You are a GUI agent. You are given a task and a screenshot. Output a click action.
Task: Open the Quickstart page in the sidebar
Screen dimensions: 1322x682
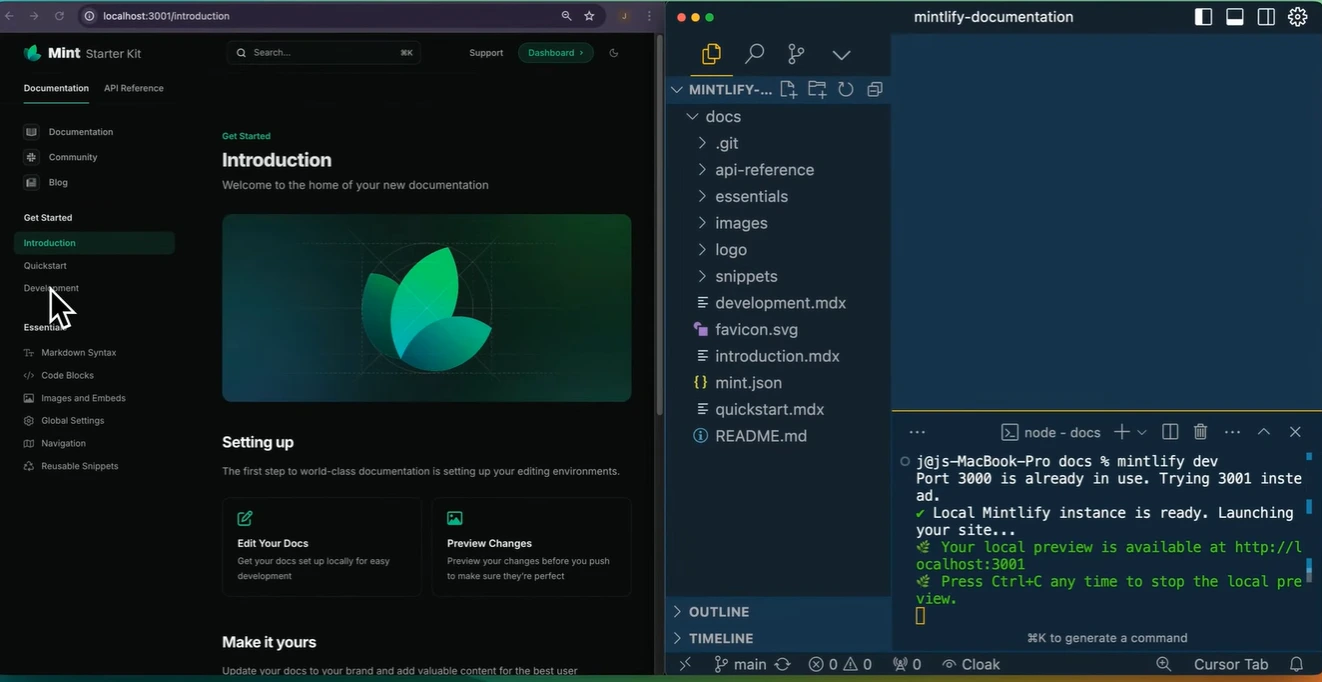(47, 265)
